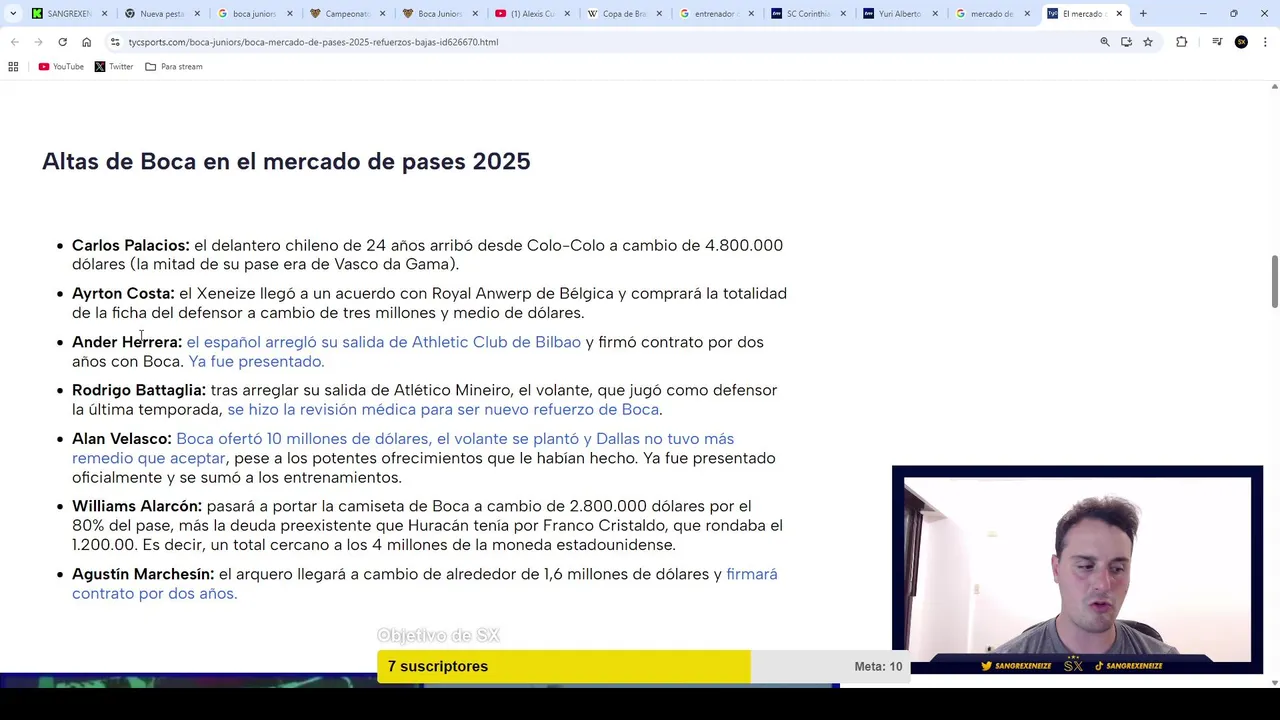1280x720 pixels.
Task: Expand the tab search dropdown arrow
Action: pyautogui.click(x=13, y=14)
